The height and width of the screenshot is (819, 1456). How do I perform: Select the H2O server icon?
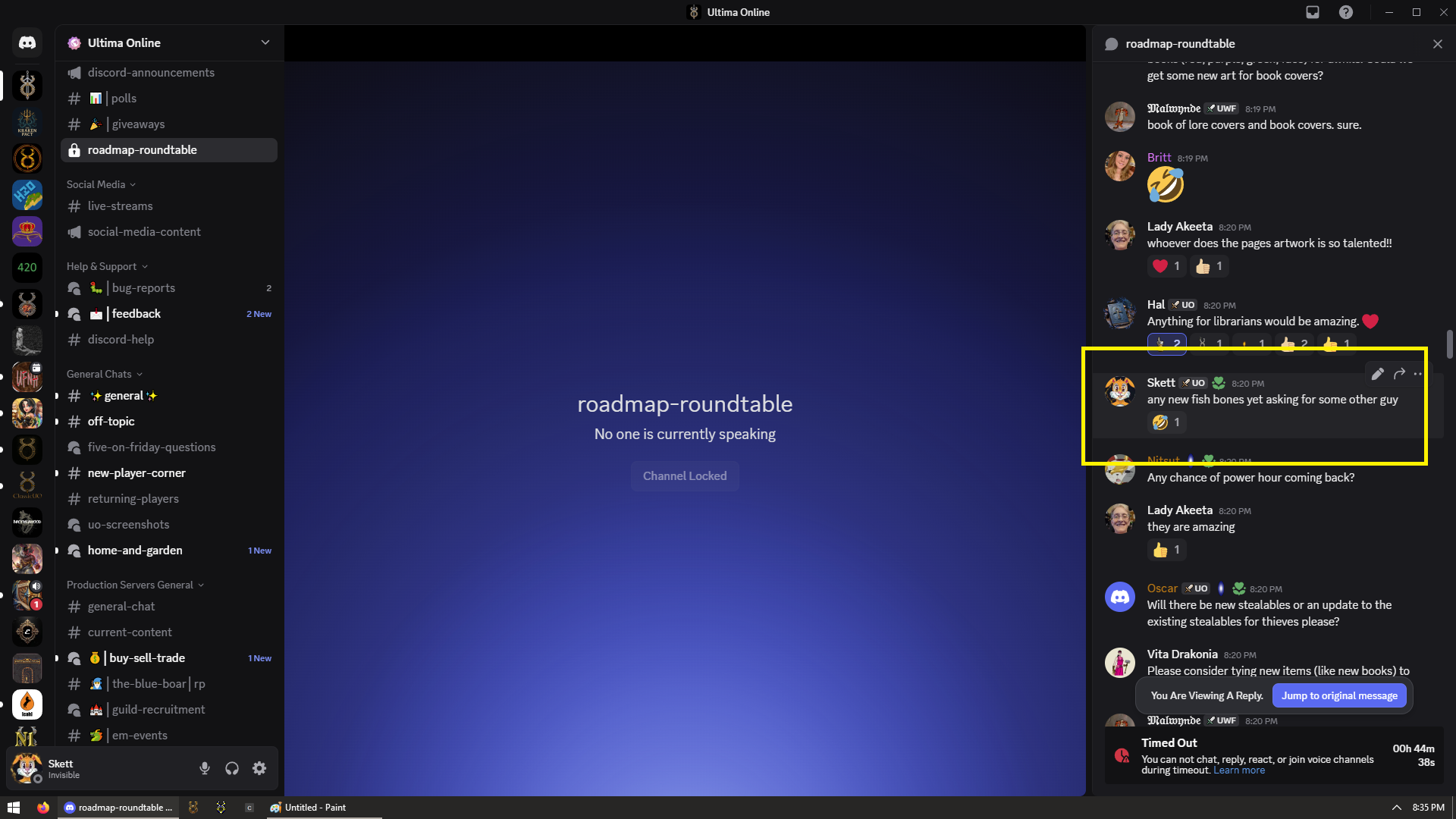point(27,195)
